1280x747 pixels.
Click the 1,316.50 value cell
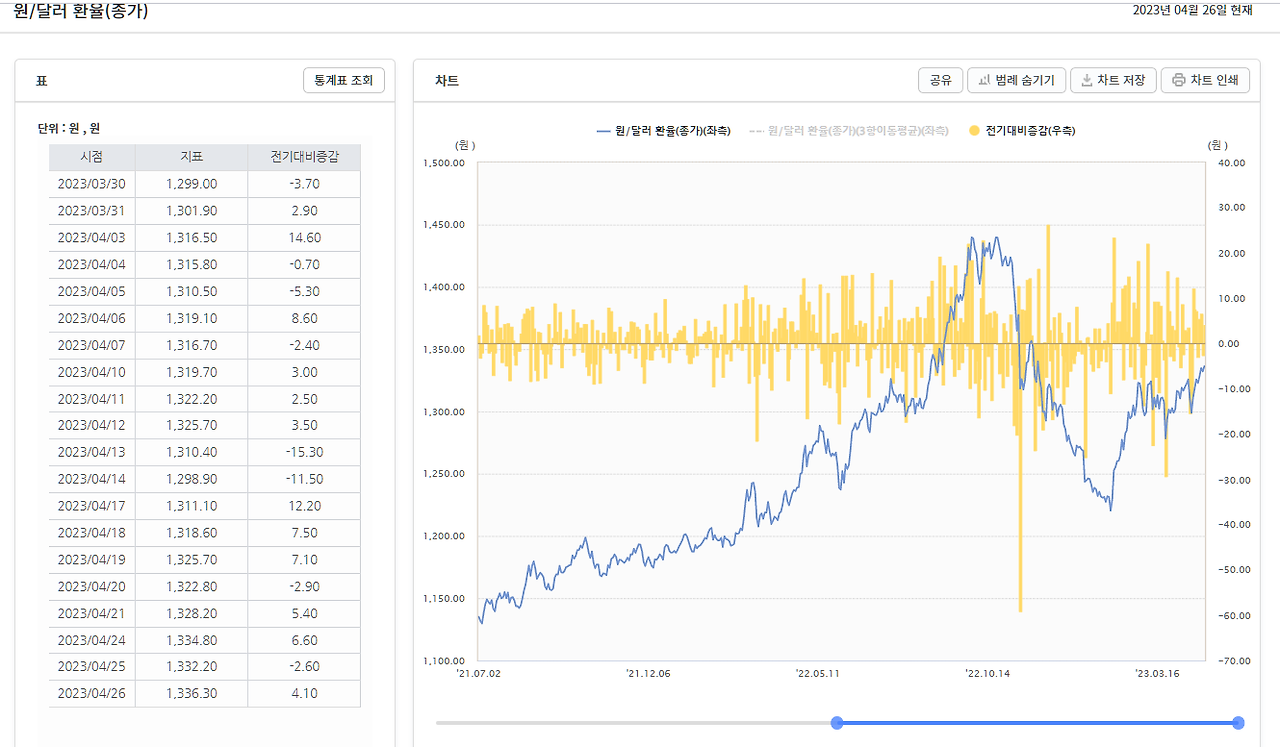click(x=191, y=238)
